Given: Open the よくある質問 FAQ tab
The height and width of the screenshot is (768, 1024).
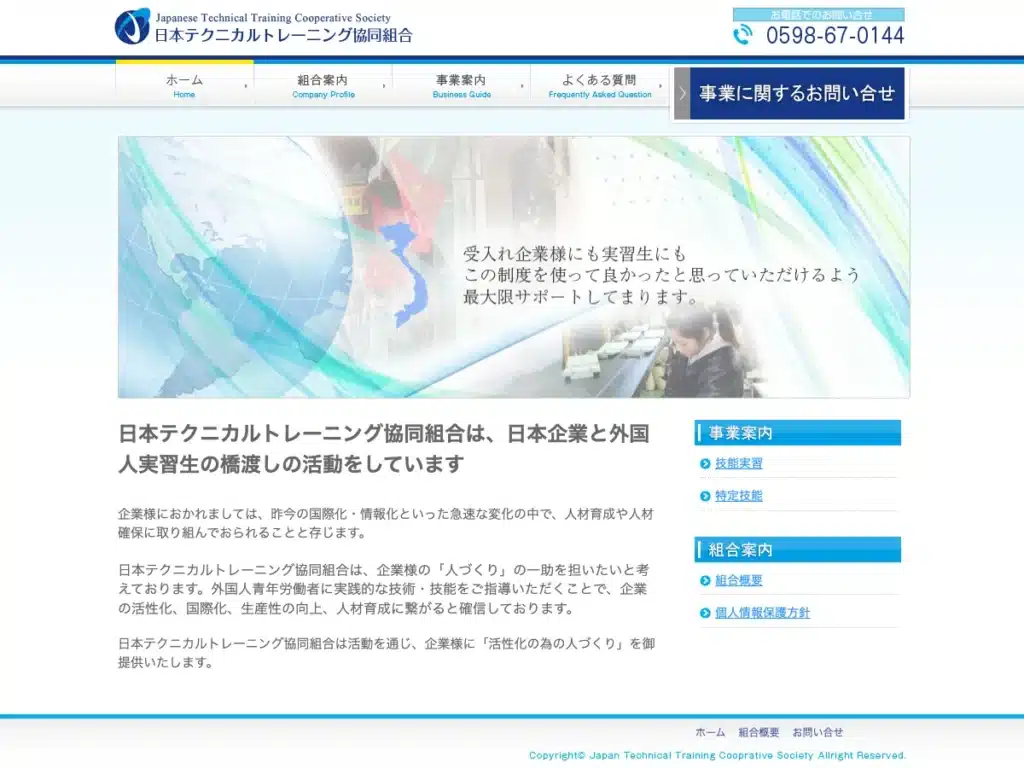Looking at the screenshot, I should pyautogui.click(x=600, y=86).
